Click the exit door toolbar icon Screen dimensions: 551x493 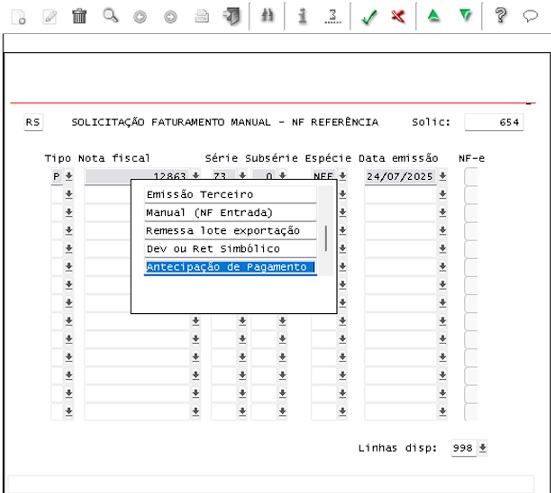point(232,16)
